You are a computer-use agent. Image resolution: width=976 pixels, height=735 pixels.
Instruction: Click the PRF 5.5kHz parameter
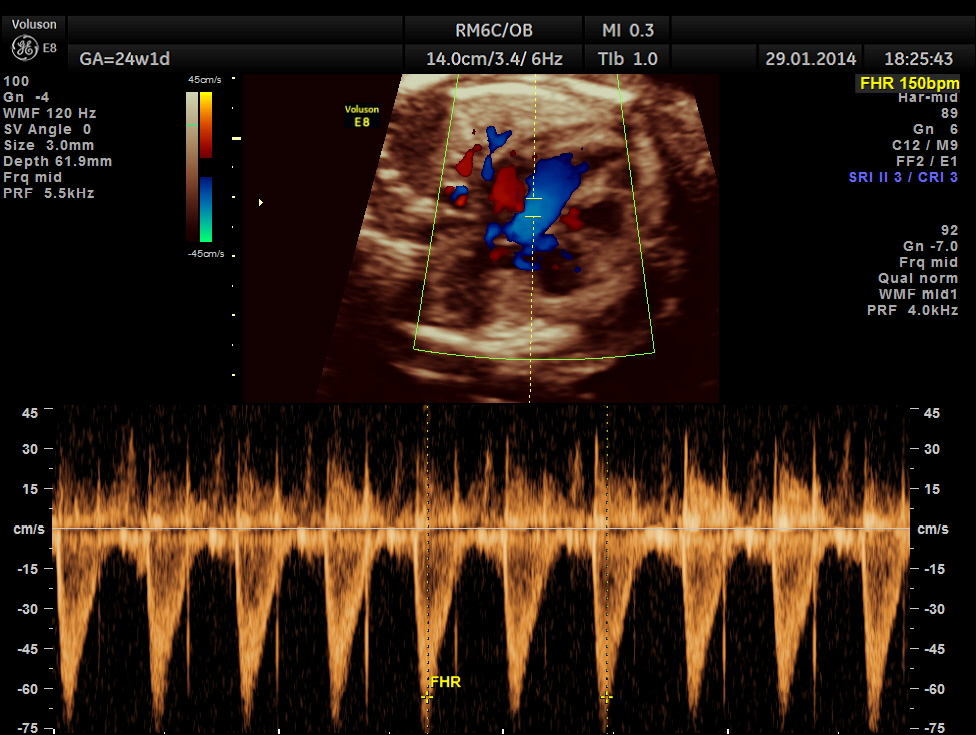[x=49, y=193]
